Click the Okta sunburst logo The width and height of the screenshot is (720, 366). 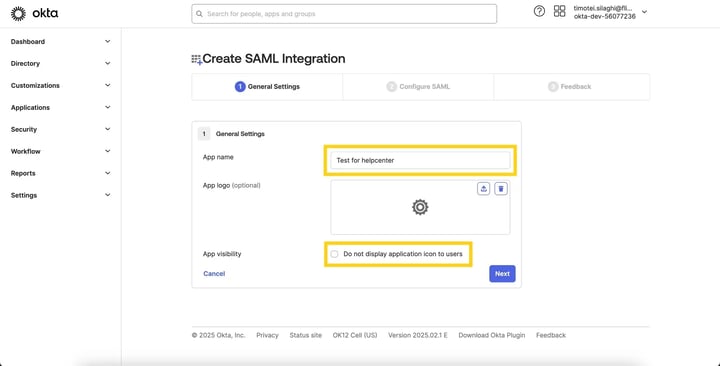coord(18,14)
